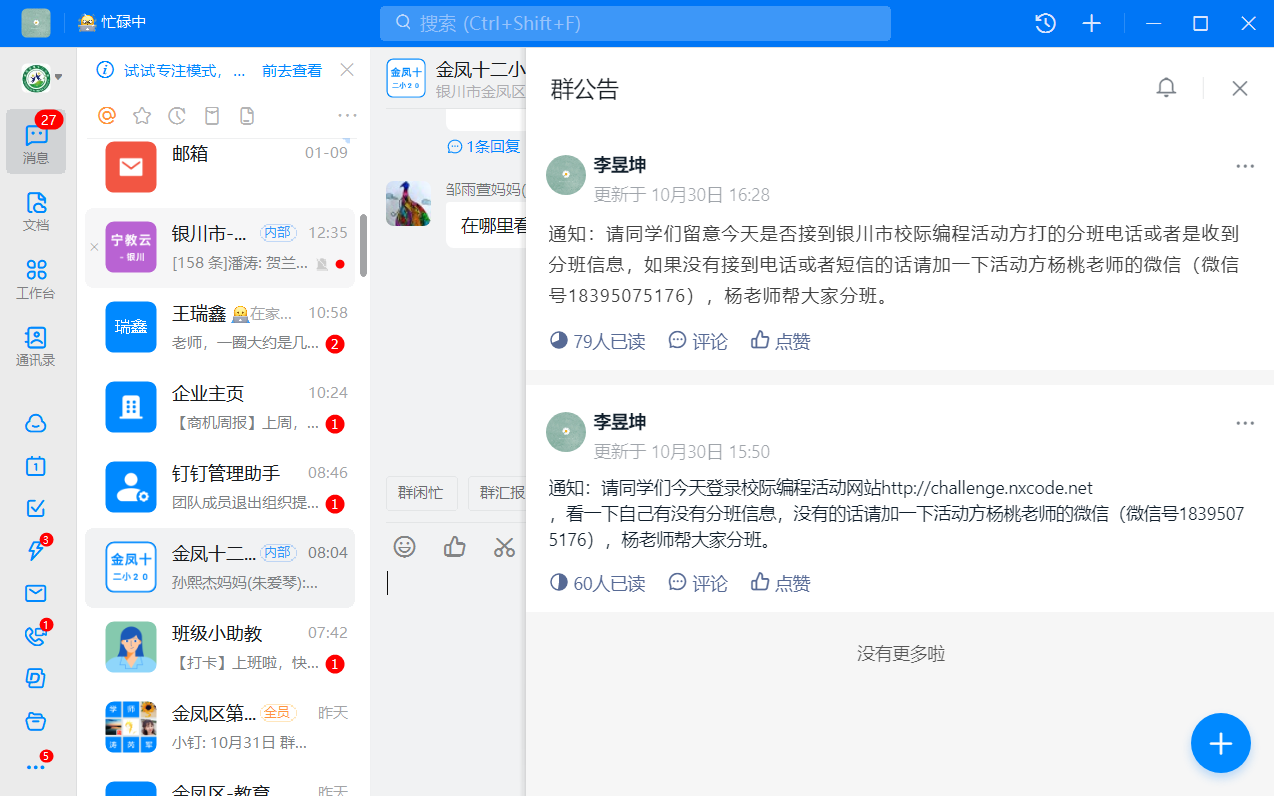Open more options for the 15:50 announcement
The height and width of the screenshot is (796, 1274).
(x=1244, y=423)
